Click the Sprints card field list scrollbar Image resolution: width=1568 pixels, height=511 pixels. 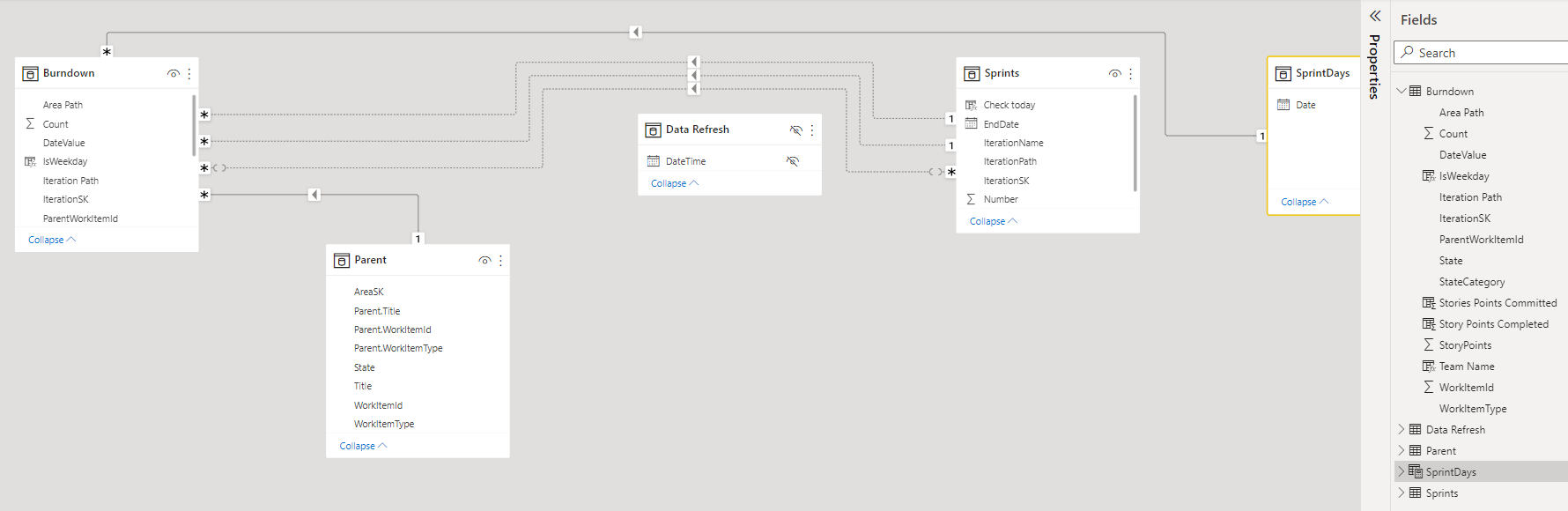tap(1135, 143)
